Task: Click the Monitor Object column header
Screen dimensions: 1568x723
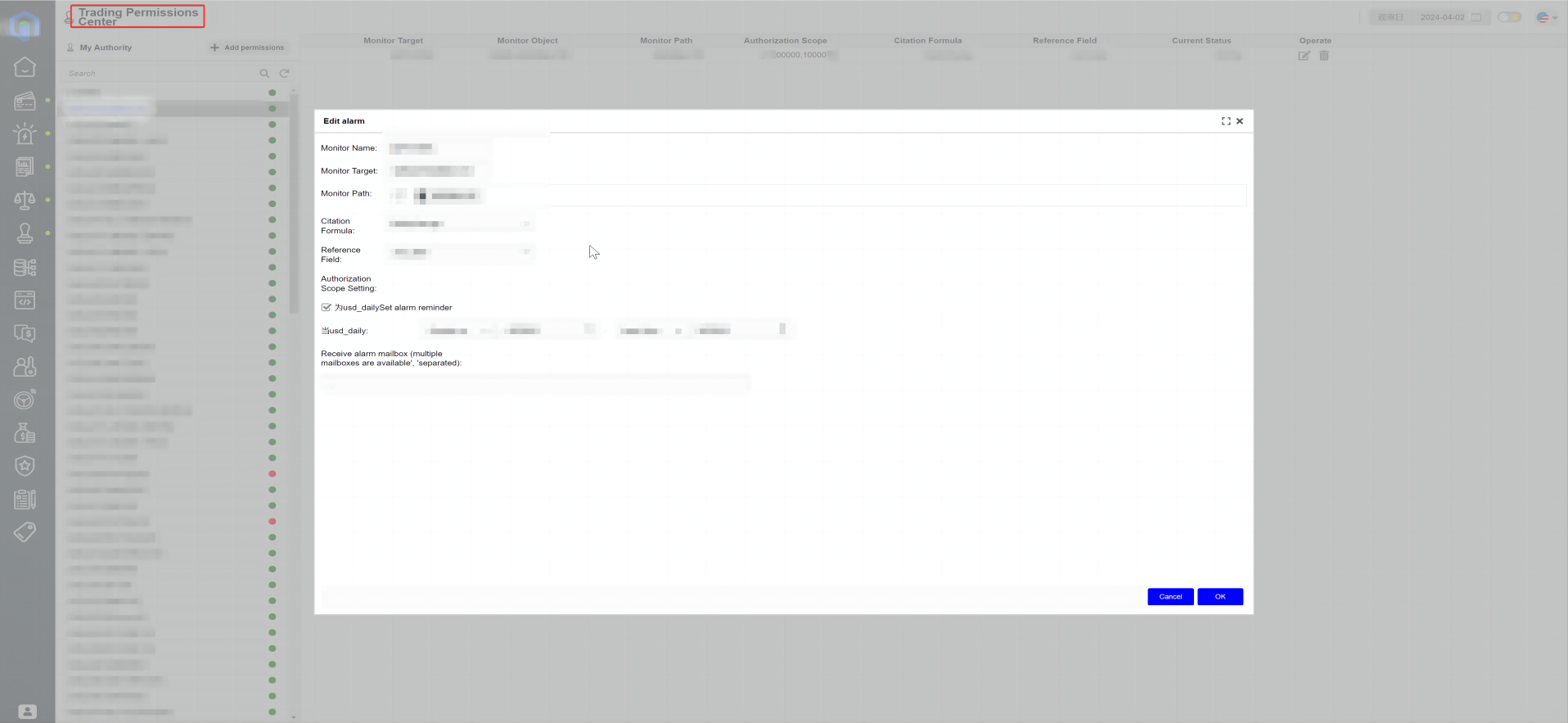Action: 528,41
